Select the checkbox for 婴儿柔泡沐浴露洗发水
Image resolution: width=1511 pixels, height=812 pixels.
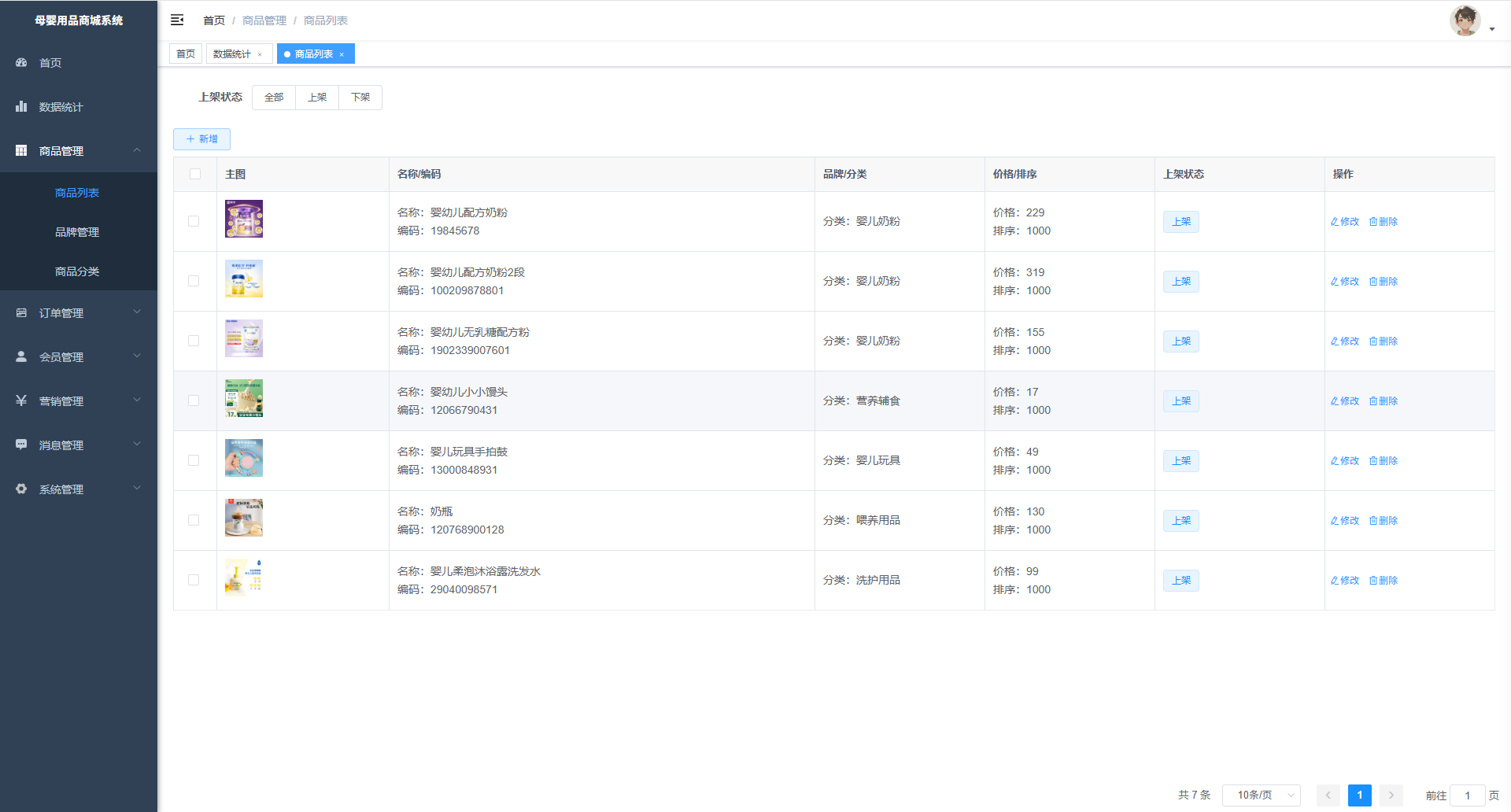[194, 580]
